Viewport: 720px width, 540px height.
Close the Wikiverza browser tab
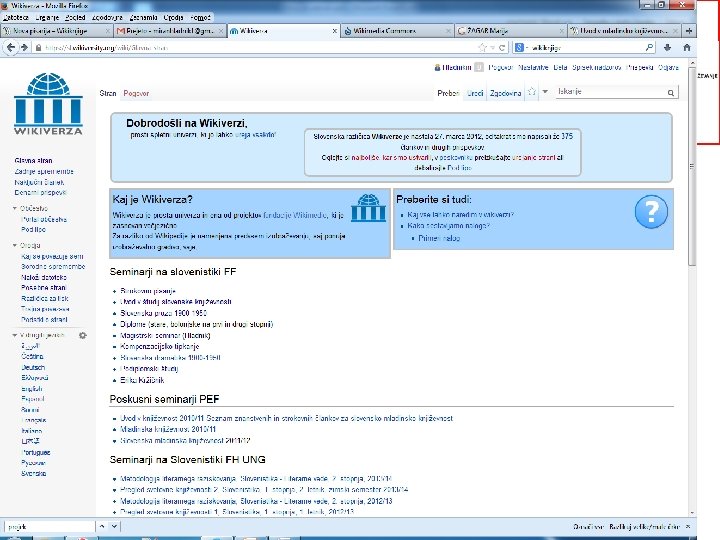pyautogui.click(x=335, y=31)
